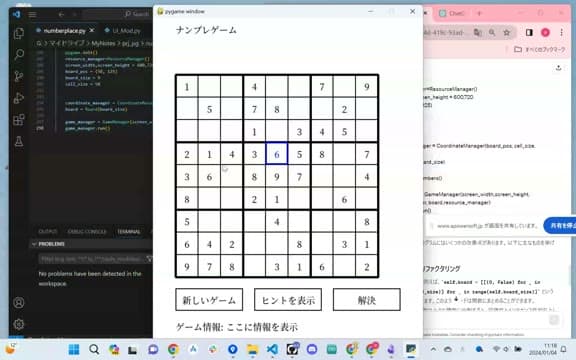Open the DEBUG CONSOLE panel tab
The height and width of the screenshot is (360, 576).
87,231
